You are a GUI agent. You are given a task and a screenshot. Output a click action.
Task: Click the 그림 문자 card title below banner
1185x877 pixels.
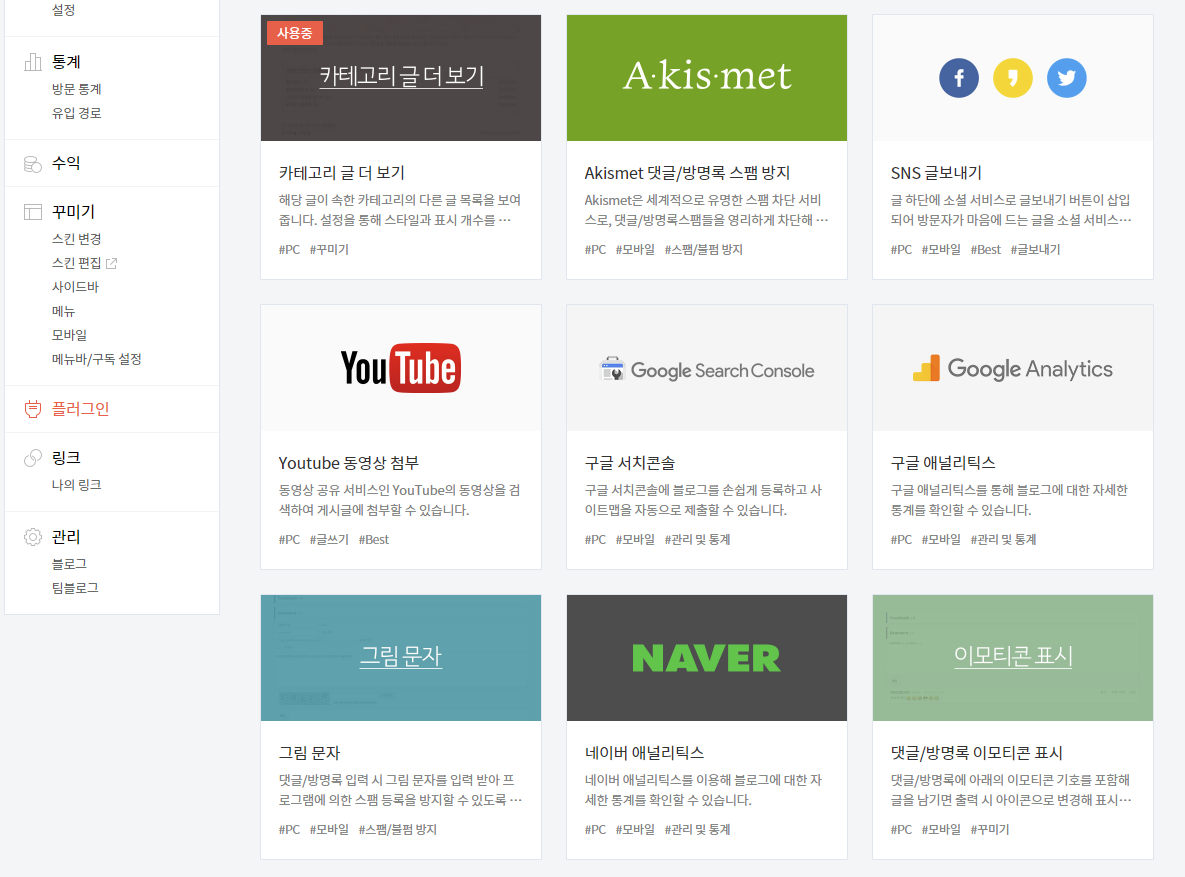(x=310, y=753)
